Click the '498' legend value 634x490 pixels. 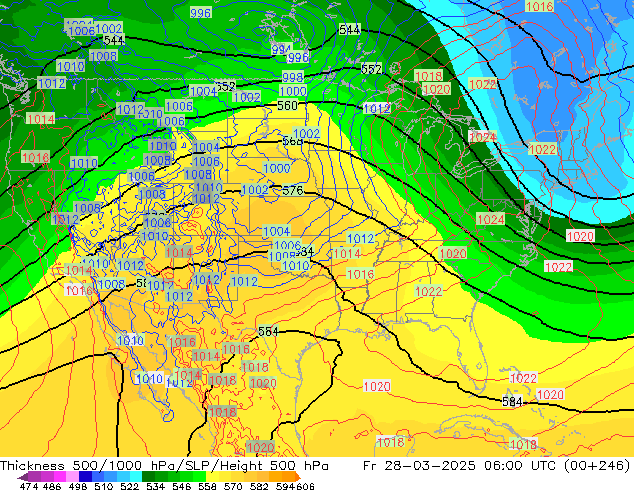(x=78, y=486)
